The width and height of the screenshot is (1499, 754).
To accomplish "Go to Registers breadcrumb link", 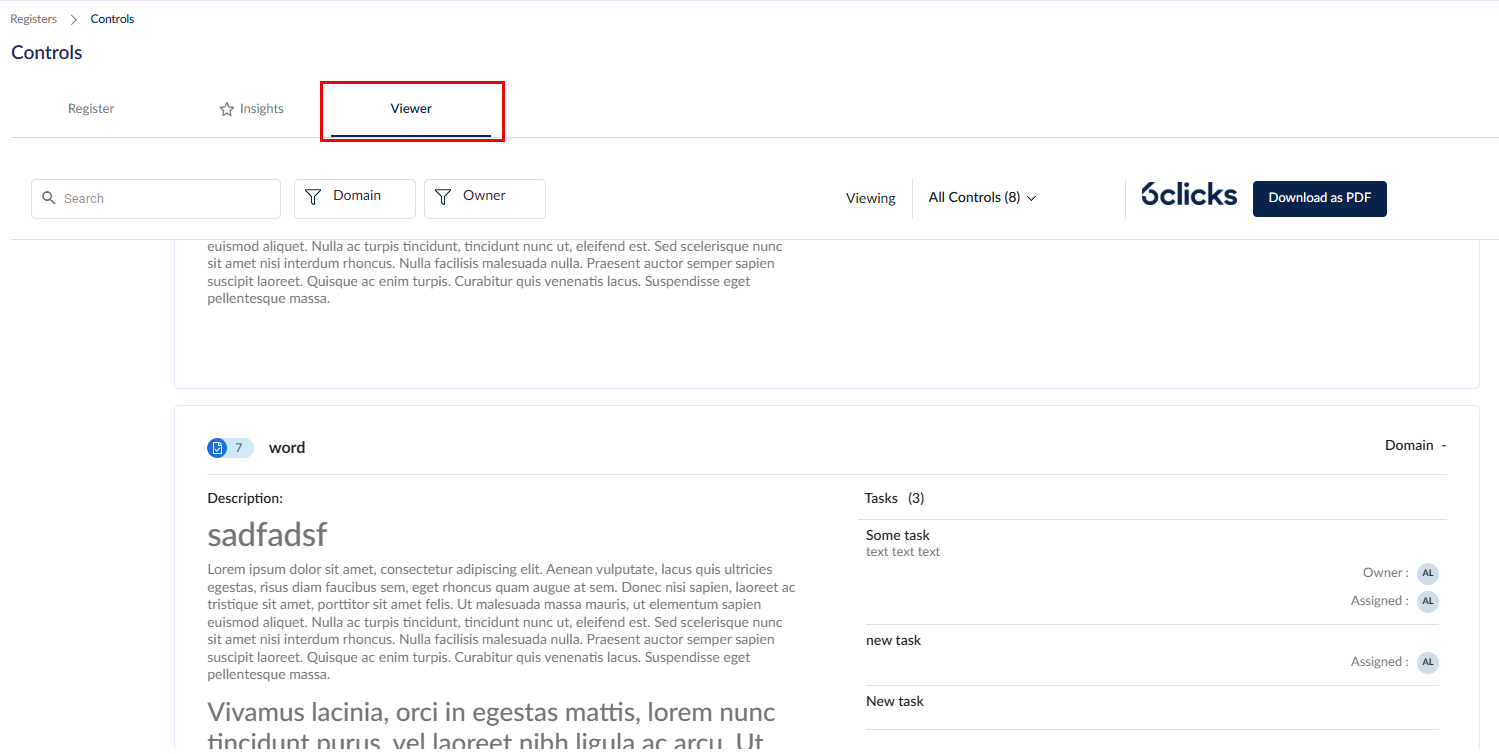I will (33, 19).
